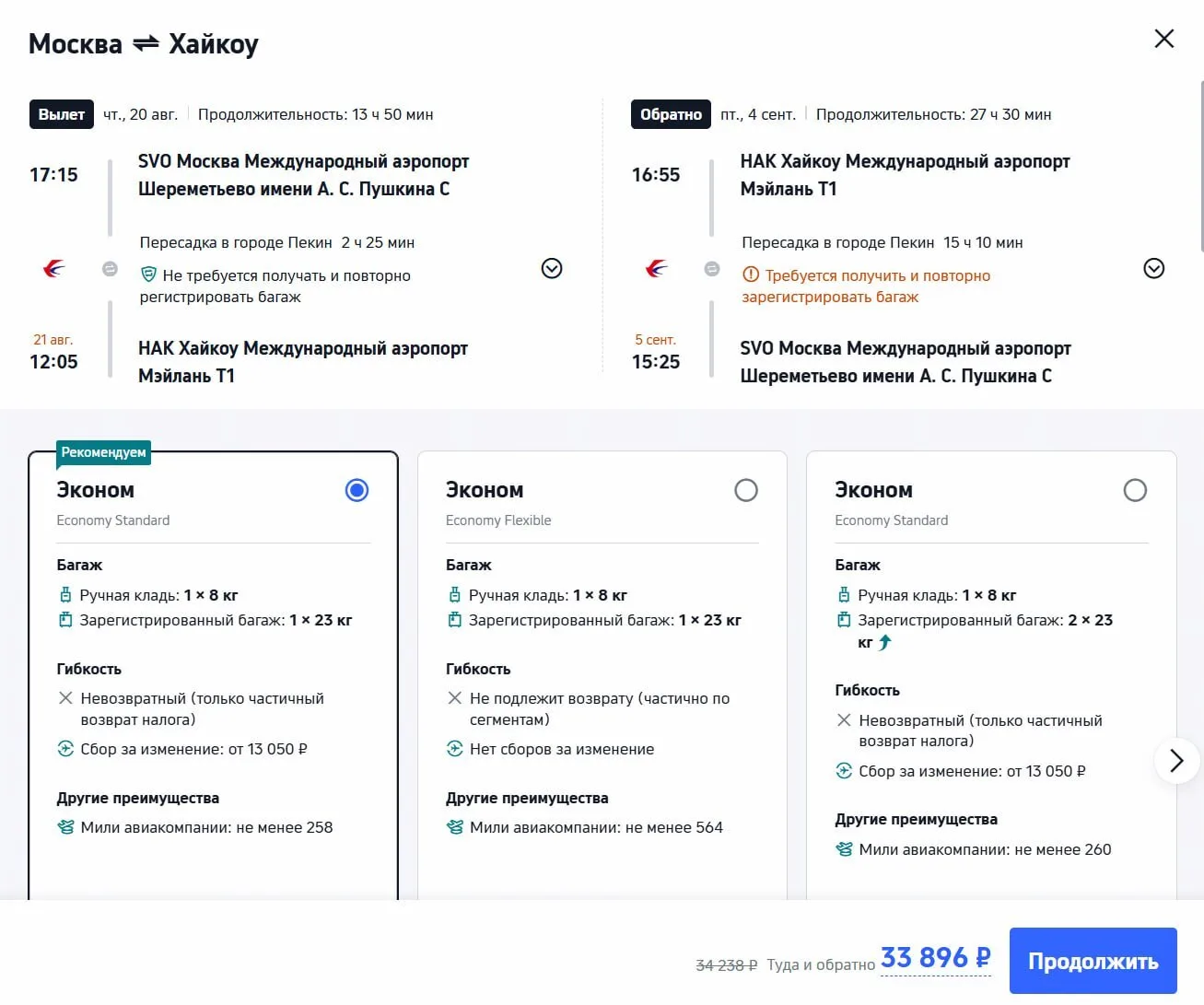Select the third Economy Standard fare with 2 × 23 кг
The width and height of the screenshot is (1204, 1005).
click(1135, 490)
